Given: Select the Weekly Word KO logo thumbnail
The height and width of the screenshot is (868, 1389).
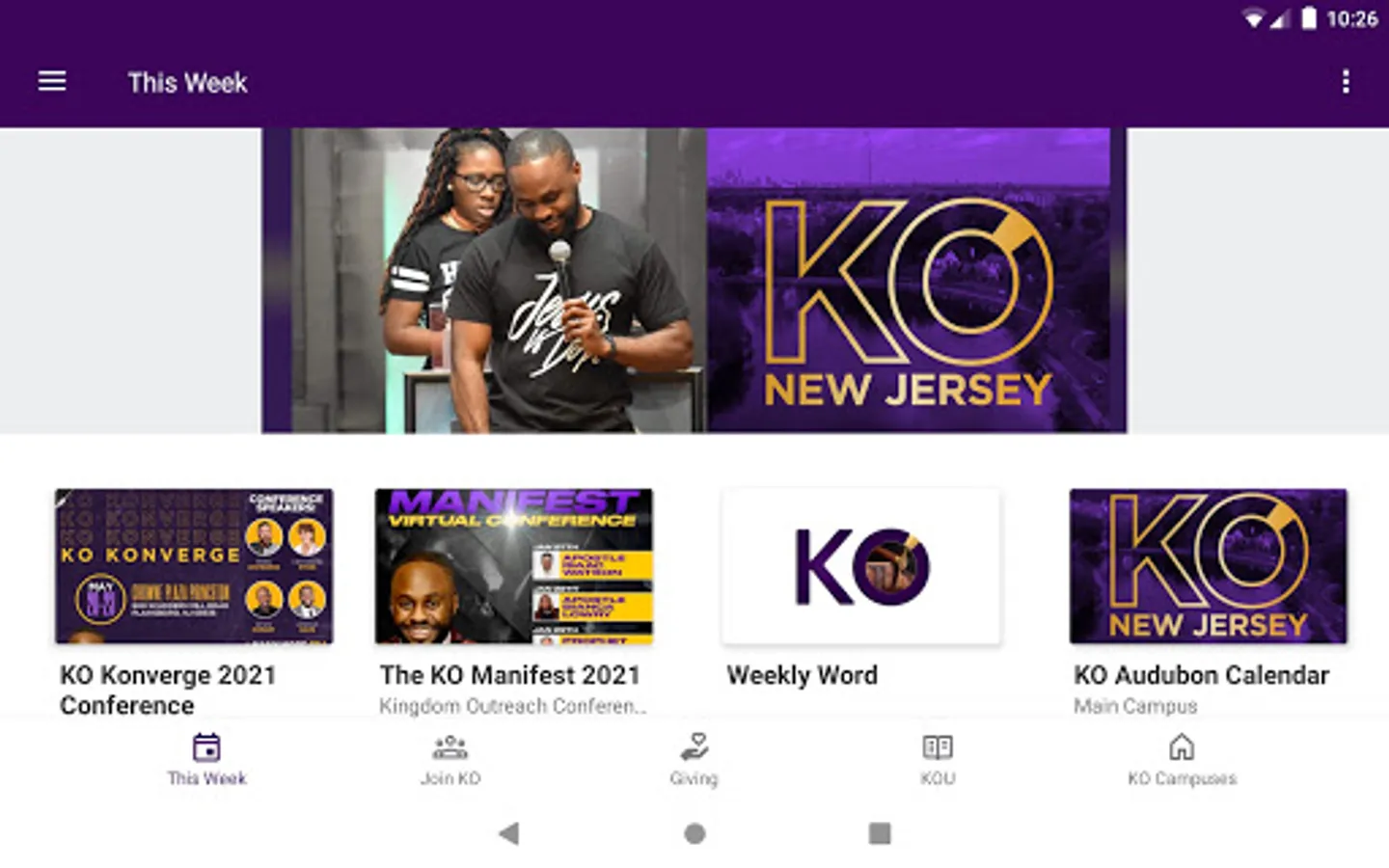Looking at the screenshot, I should pyautogui.click(x=861, y=566).
